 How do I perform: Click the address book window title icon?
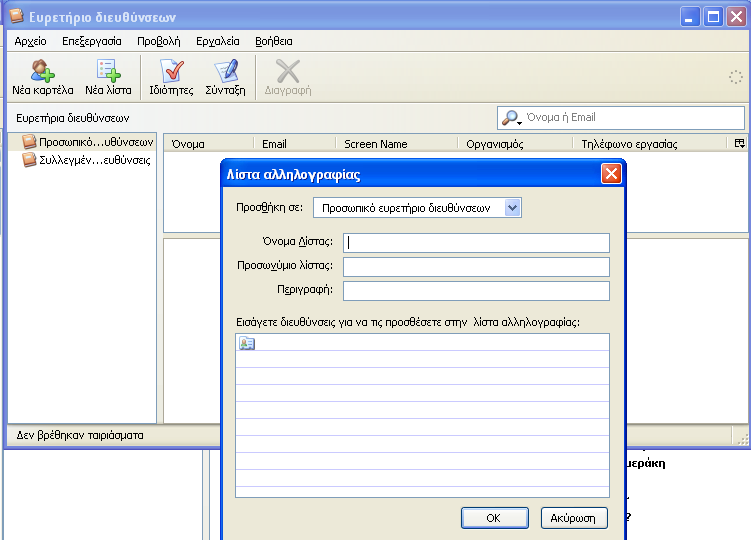17,16
